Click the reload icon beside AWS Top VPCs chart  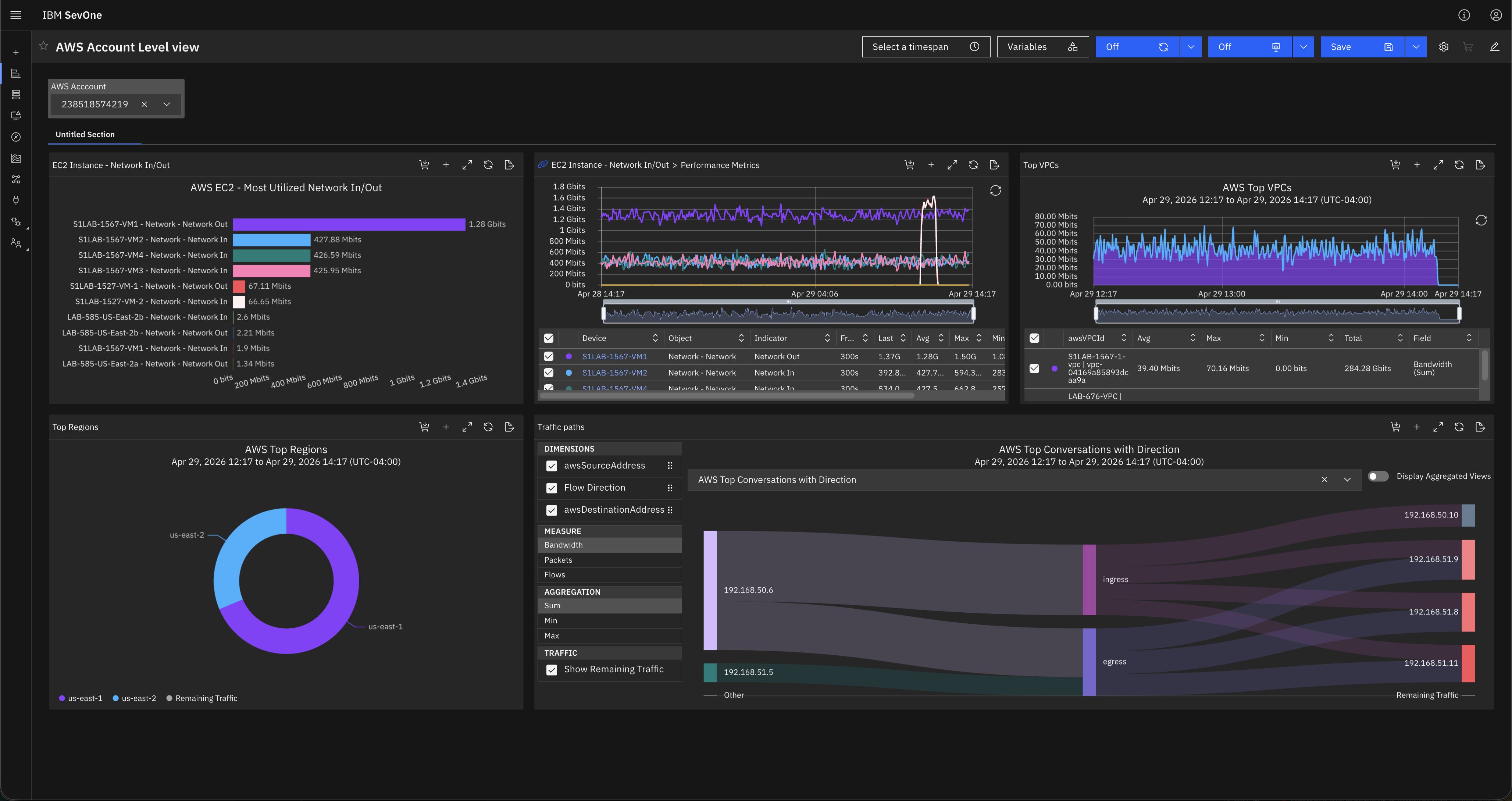(x=1481, y=220)
